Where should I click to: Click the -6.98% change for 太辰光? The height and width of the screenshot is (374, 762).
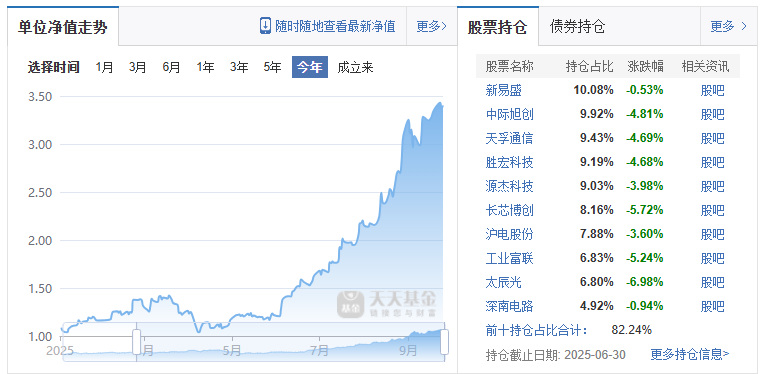[x=645, y=282]
